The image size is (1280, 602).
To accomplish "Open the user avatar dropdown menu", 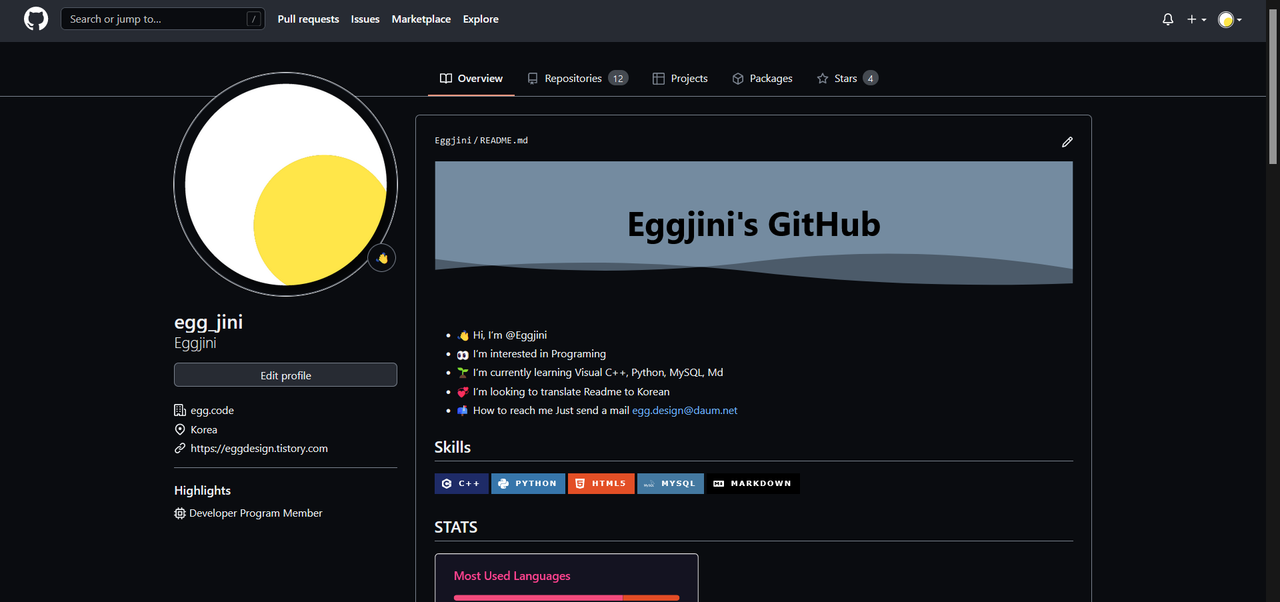I will tap(1230, 19).
